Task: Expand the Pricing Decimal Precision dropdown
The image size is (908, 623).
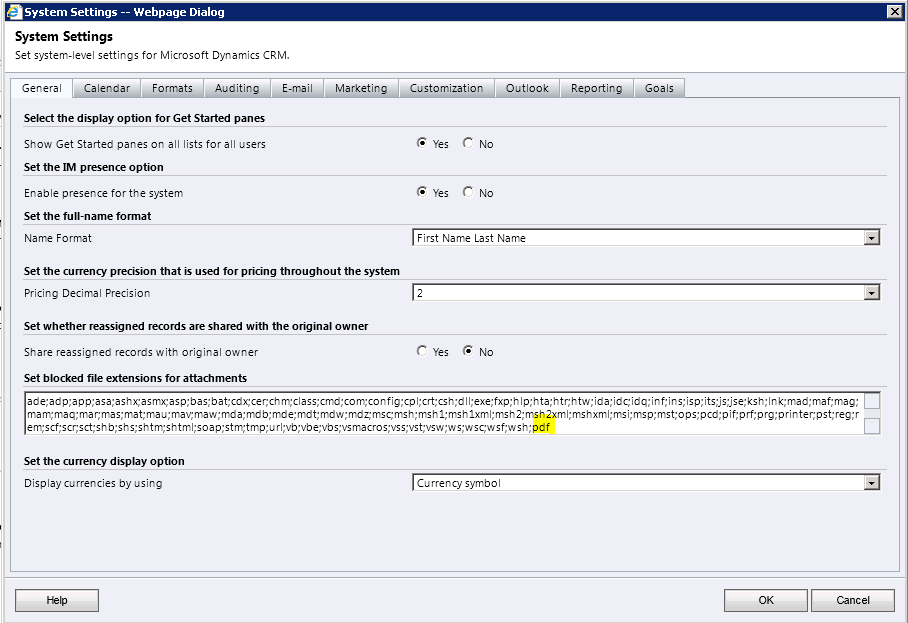Action: (871, 293)
